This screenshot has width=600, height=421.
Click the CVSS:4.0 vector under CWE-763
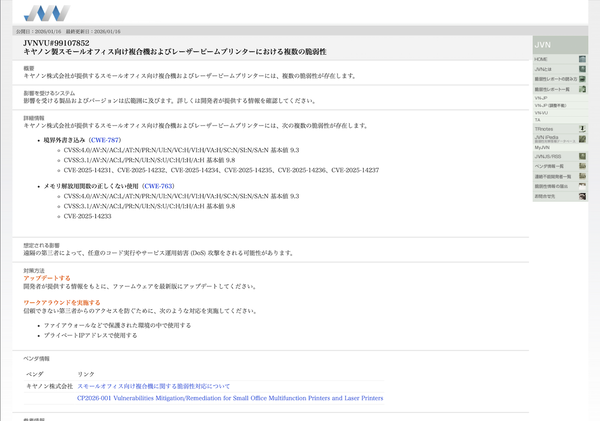(x=181, y=196)
